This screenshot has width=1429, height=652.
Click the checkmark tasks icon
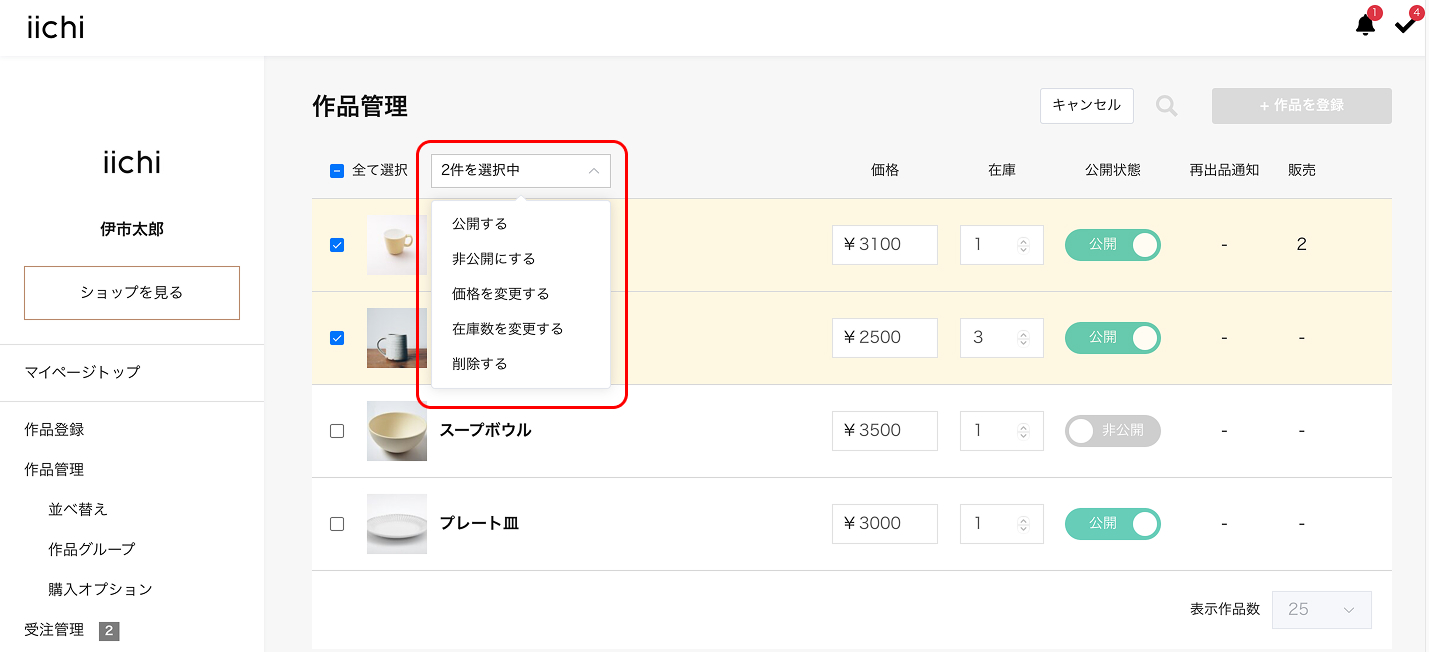1405,25
